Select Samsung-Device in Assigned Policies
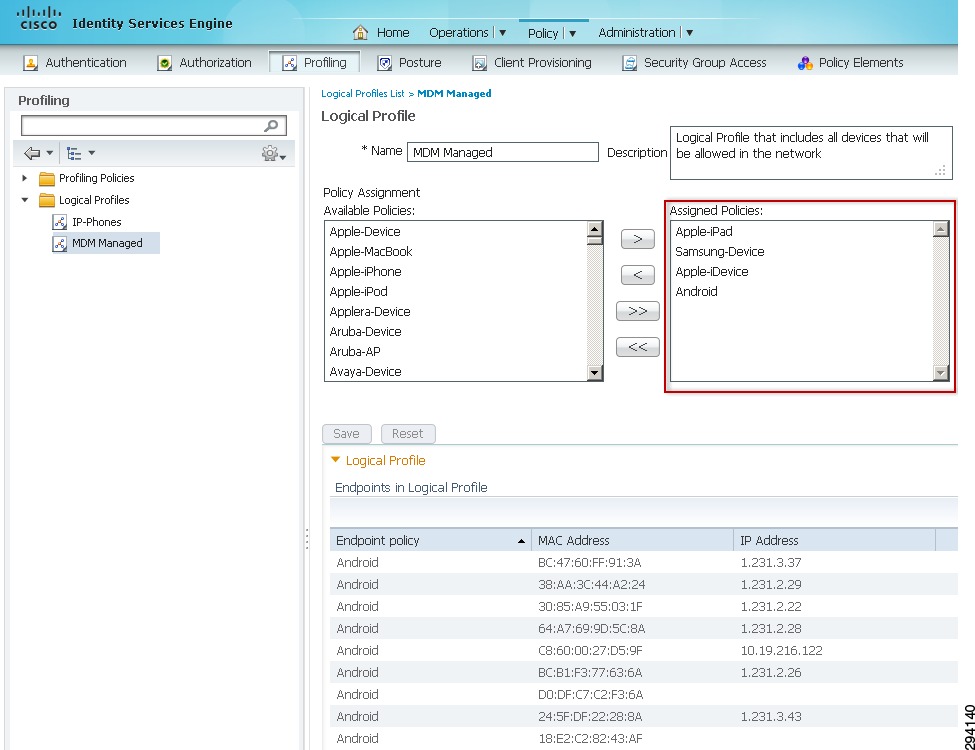975x750 pixels. pyautogui.click(x=719, y=251)
